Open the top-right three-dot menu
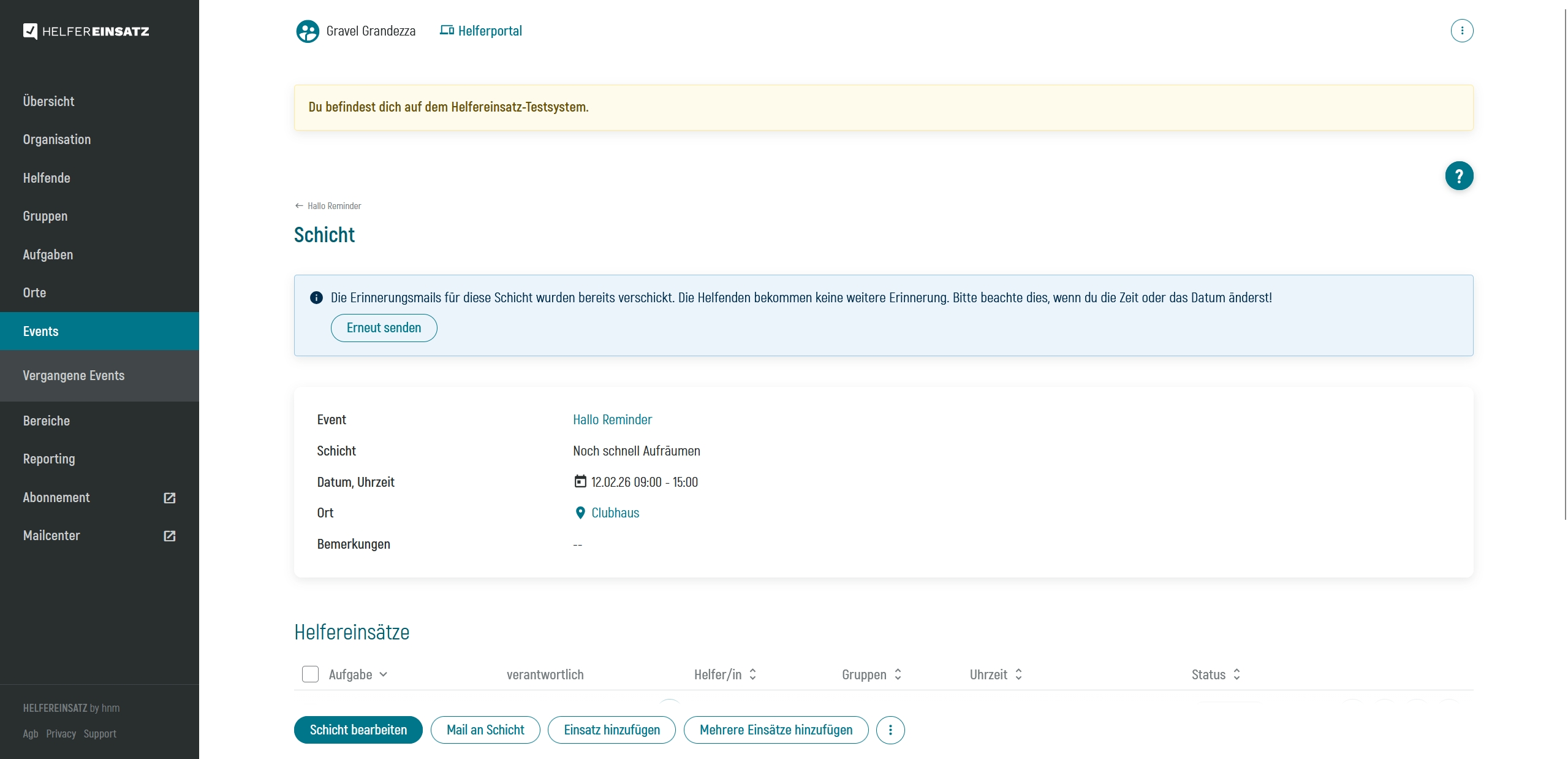Screen dimensions: 1568x759 tap(1461, 31)
